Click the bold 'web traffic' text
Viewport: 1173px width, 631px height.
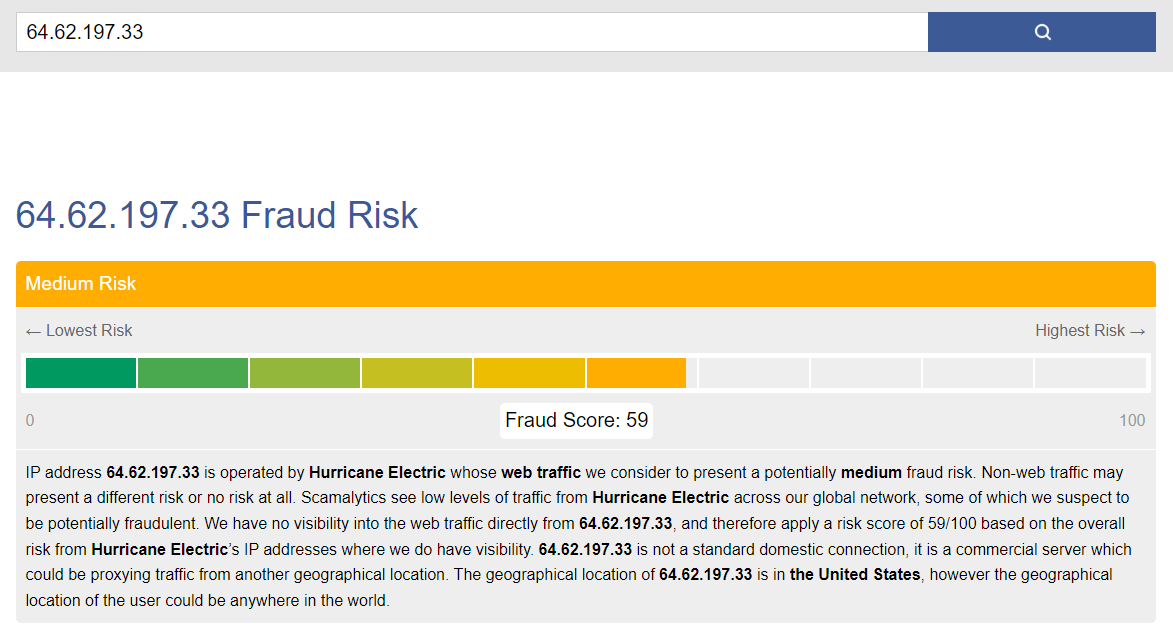point(541,472)
